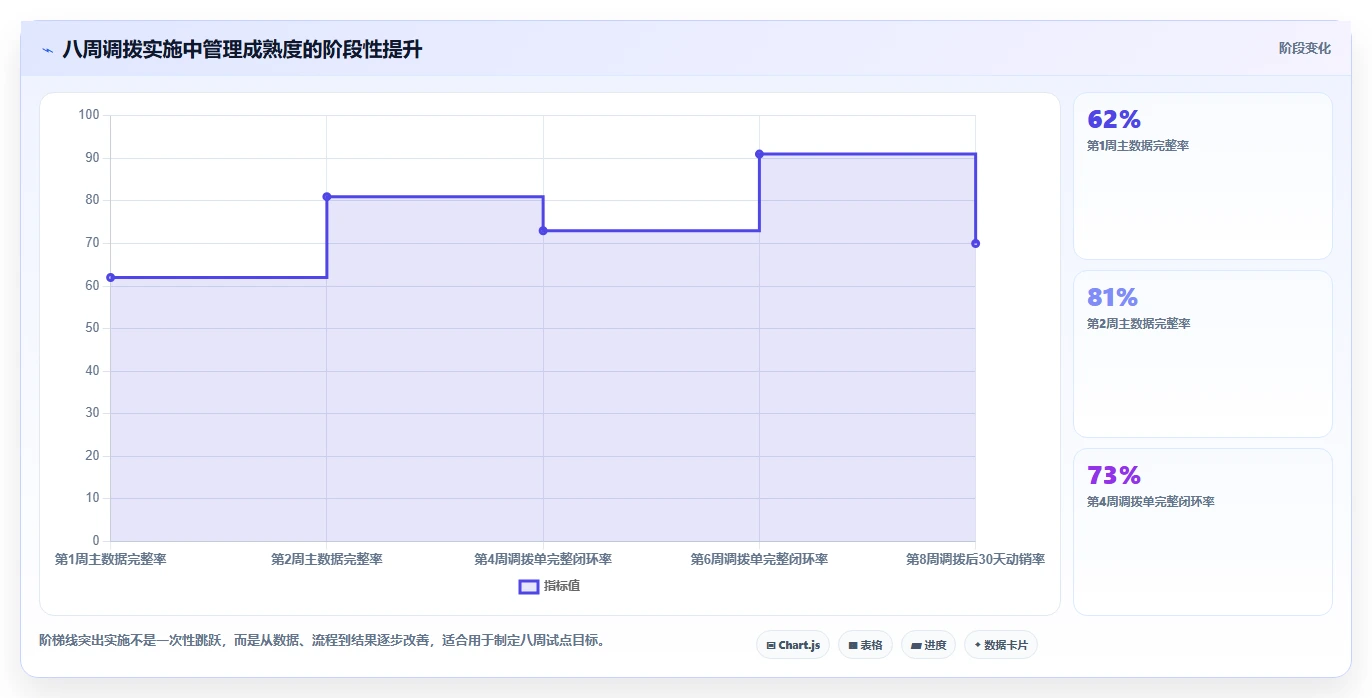1372x698 pixels.
Task: Click the footer note starting with 阶梯线突出实施
Action: tap(322, 640)
